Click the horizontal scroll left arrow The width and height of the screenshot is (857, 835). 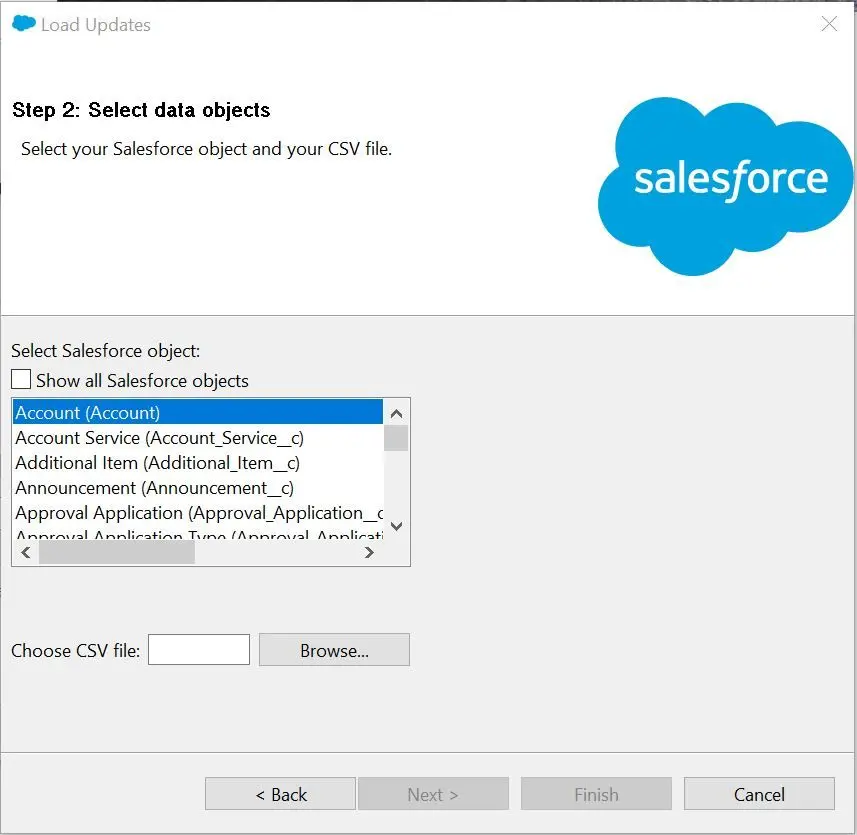click(26, 552)
